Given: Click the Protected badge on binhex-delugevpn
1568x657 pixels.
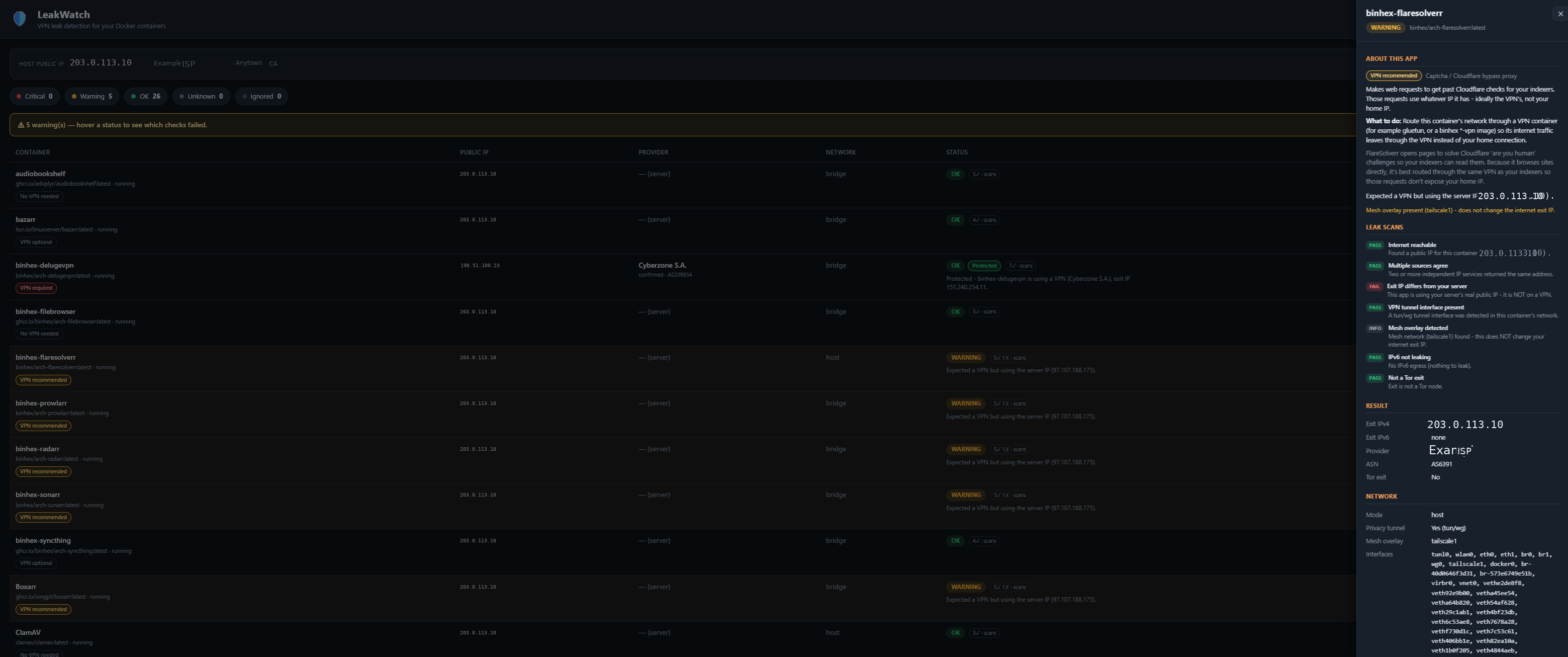Looking at the screenshot, I should 984,266.
